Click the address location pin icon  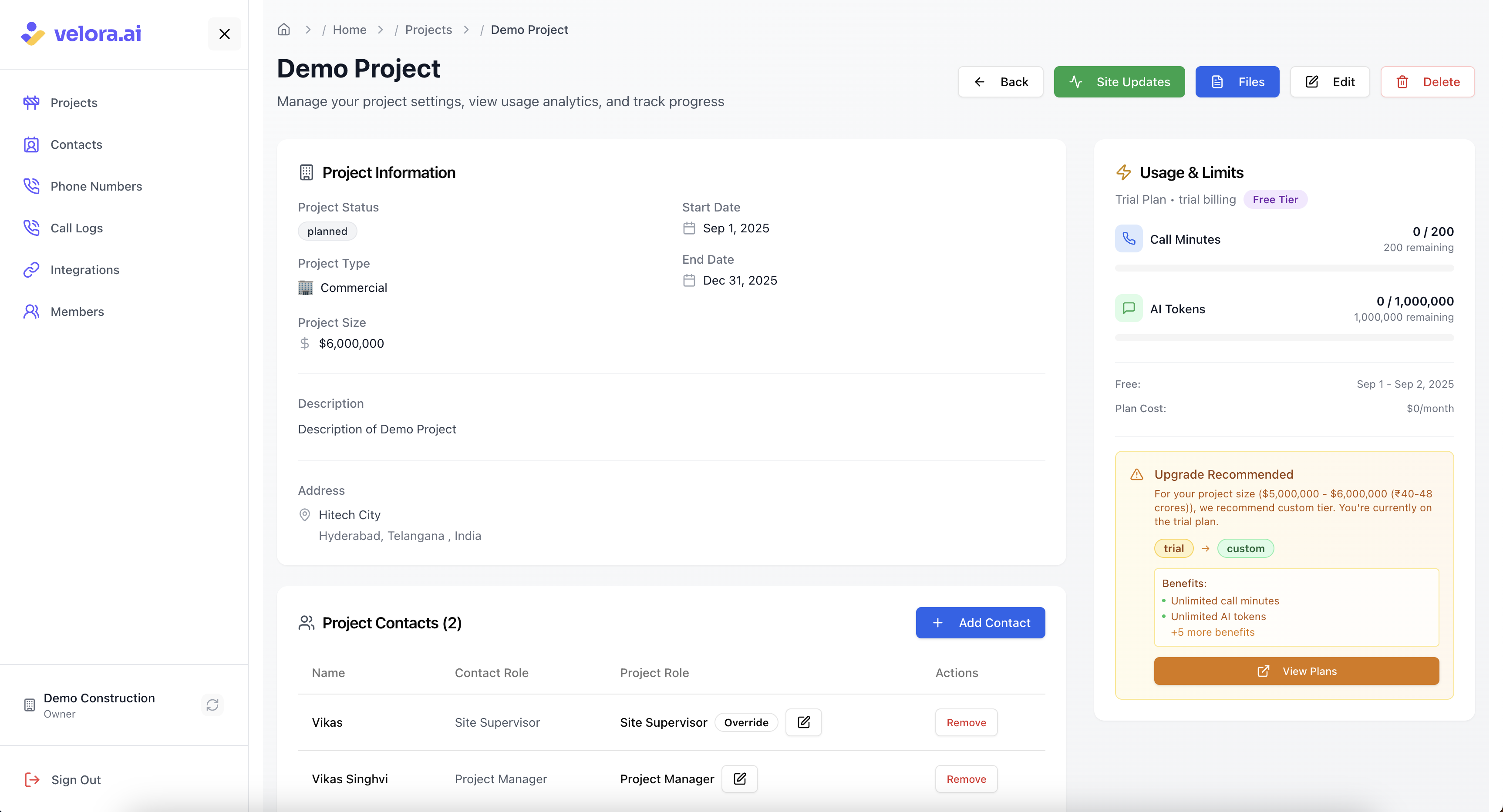pos(305,514)
